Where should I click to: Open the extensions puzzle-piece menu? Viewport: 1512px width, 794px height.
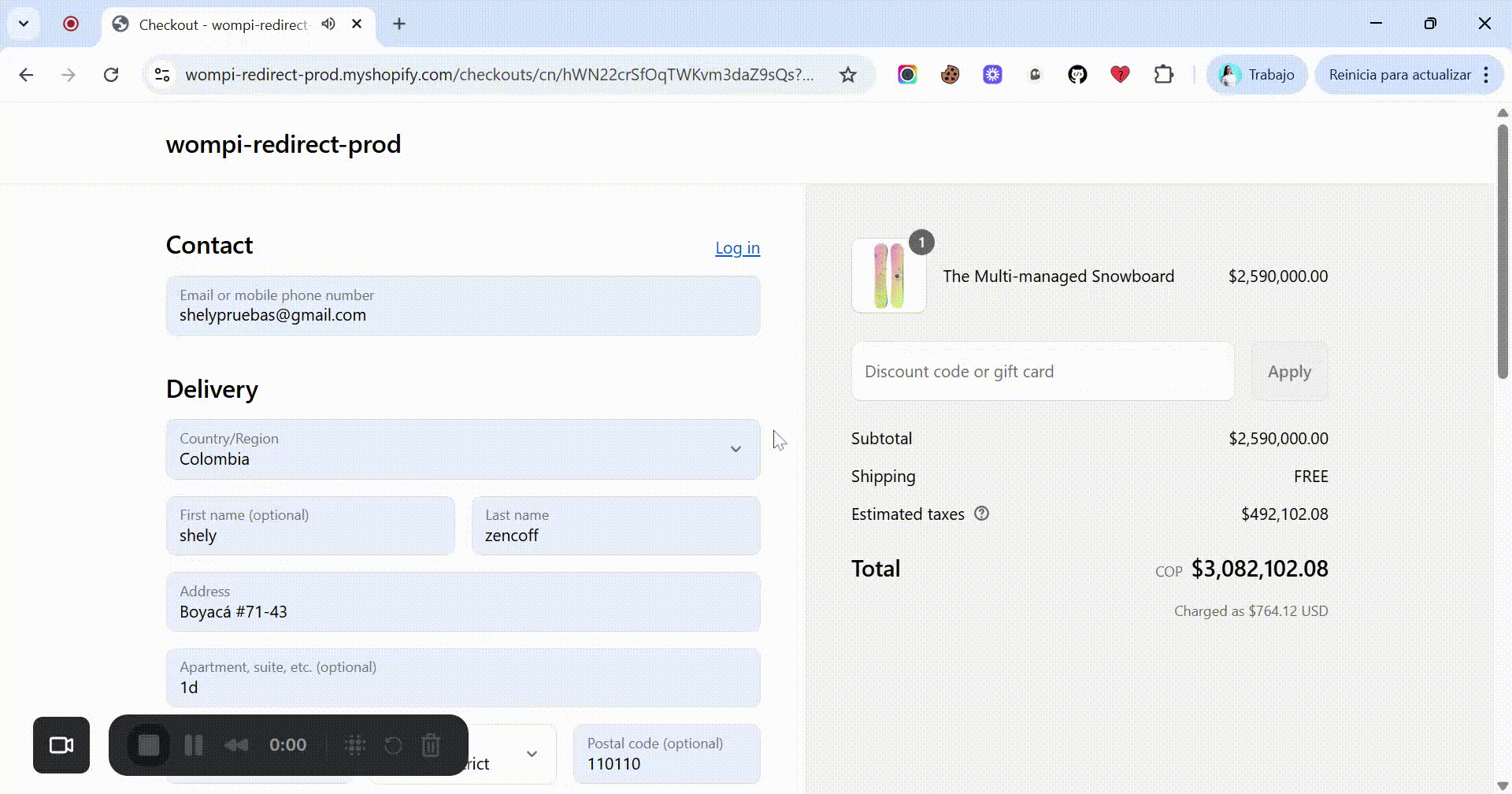coord(1163,74)
